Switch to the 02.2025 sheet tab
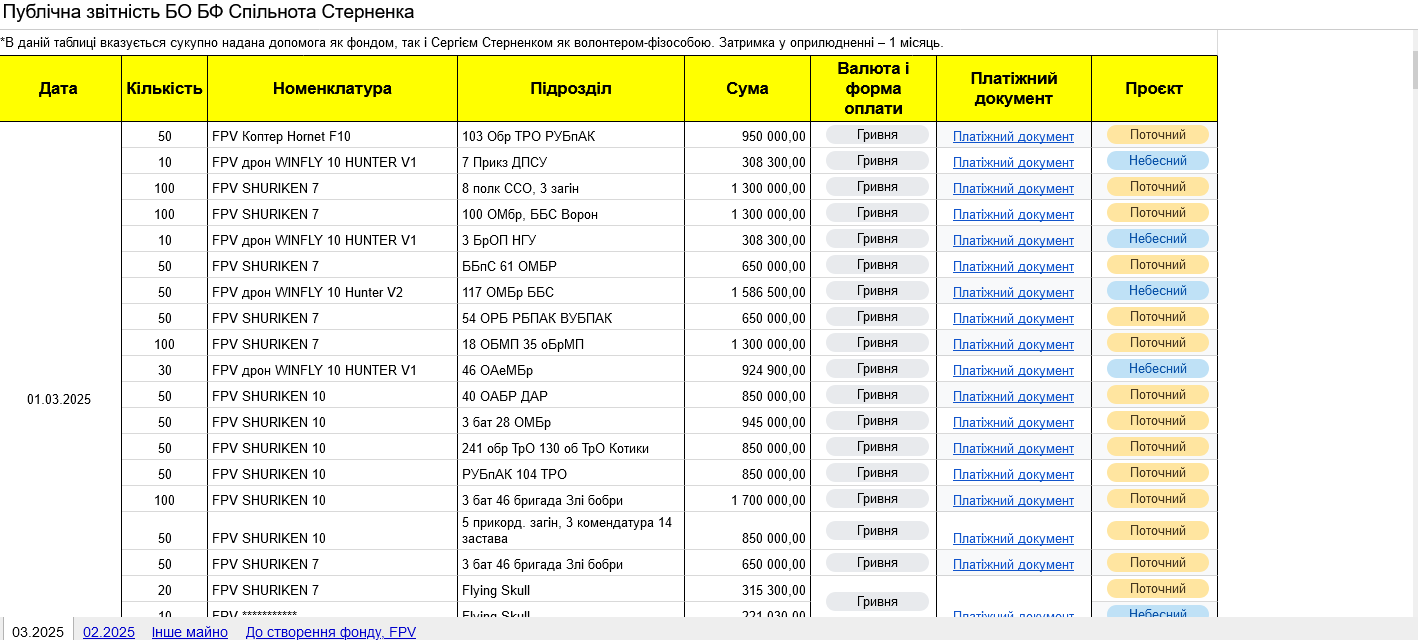The width and height of the screenshot is (1418, 640). [108, 632]
